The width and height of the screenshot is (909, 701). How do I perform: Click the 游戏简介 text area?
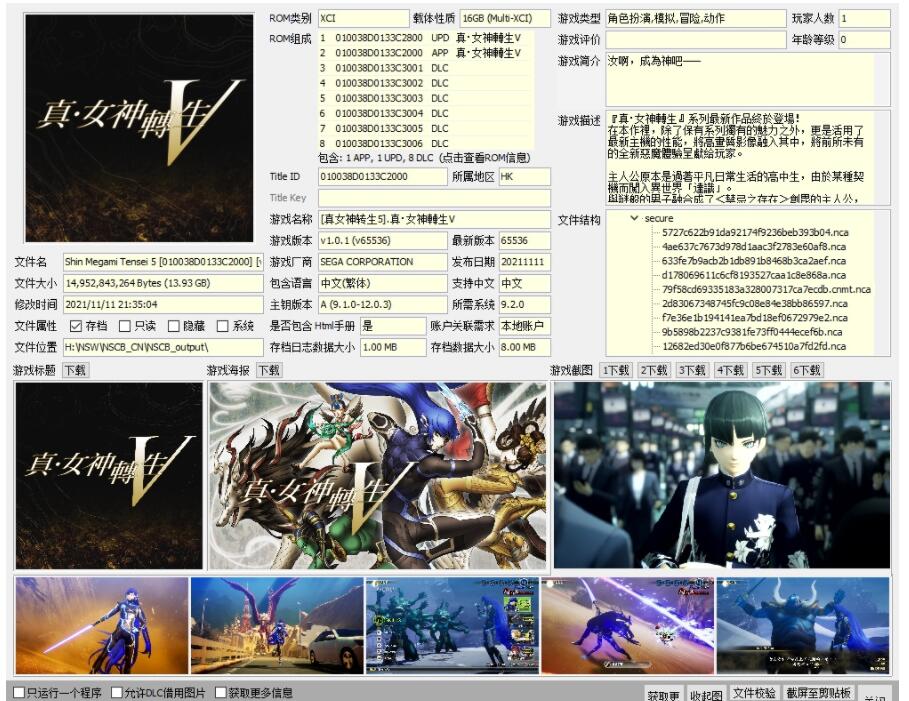point(747,79)
